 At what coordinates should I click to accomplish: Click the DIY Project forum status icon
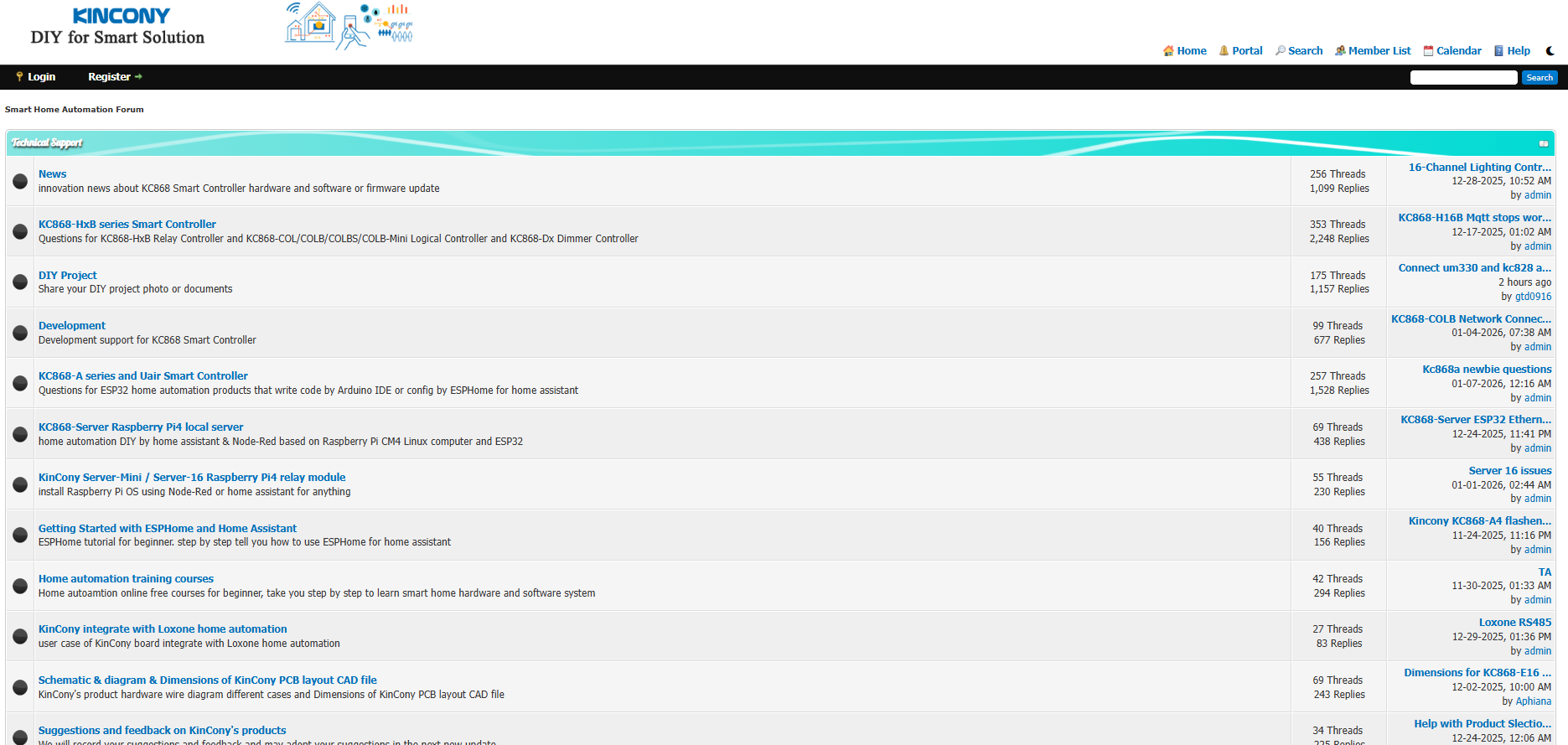click(20, 282)
